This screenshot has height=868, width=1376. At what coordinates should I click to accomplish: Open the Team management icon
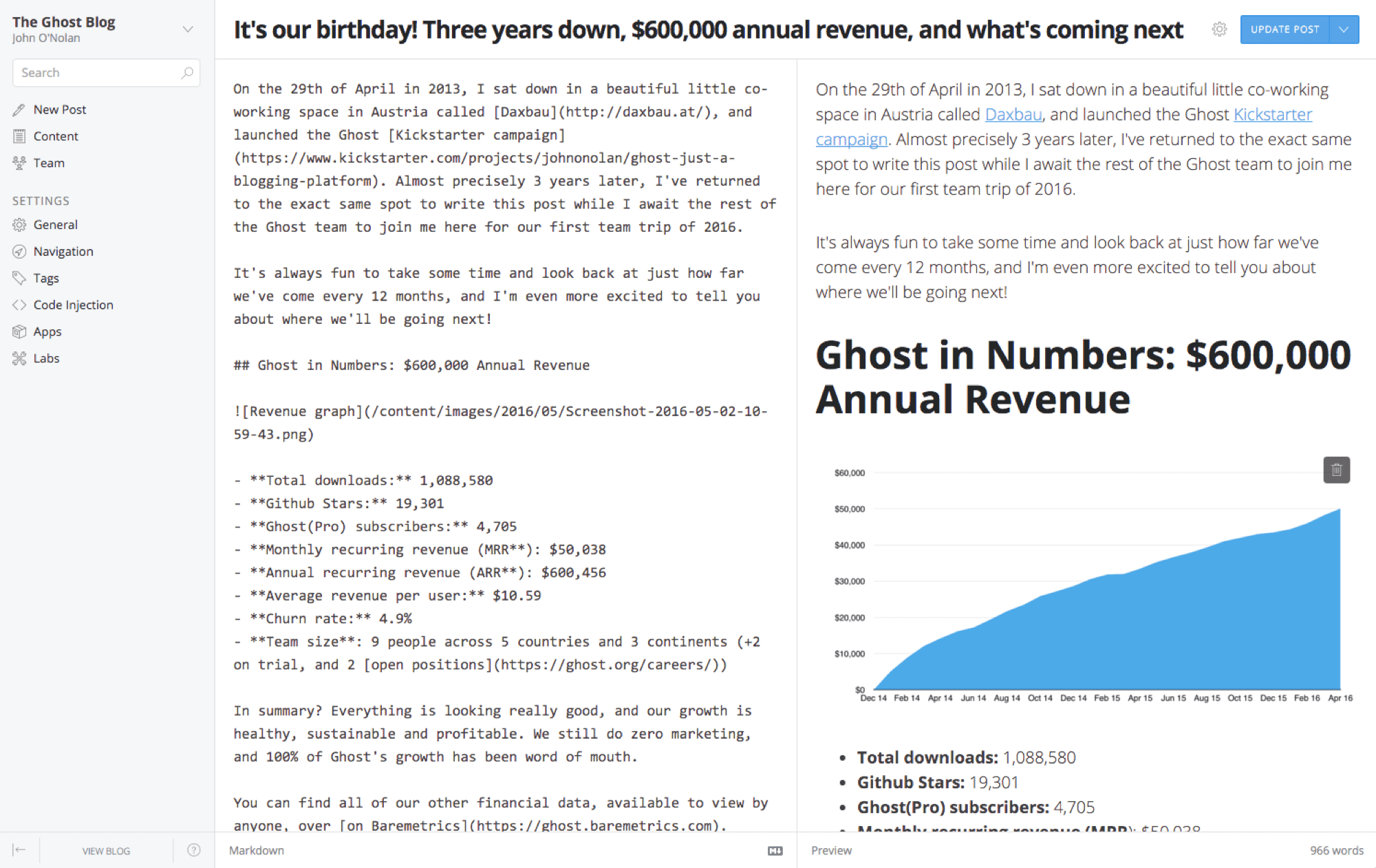19,163
